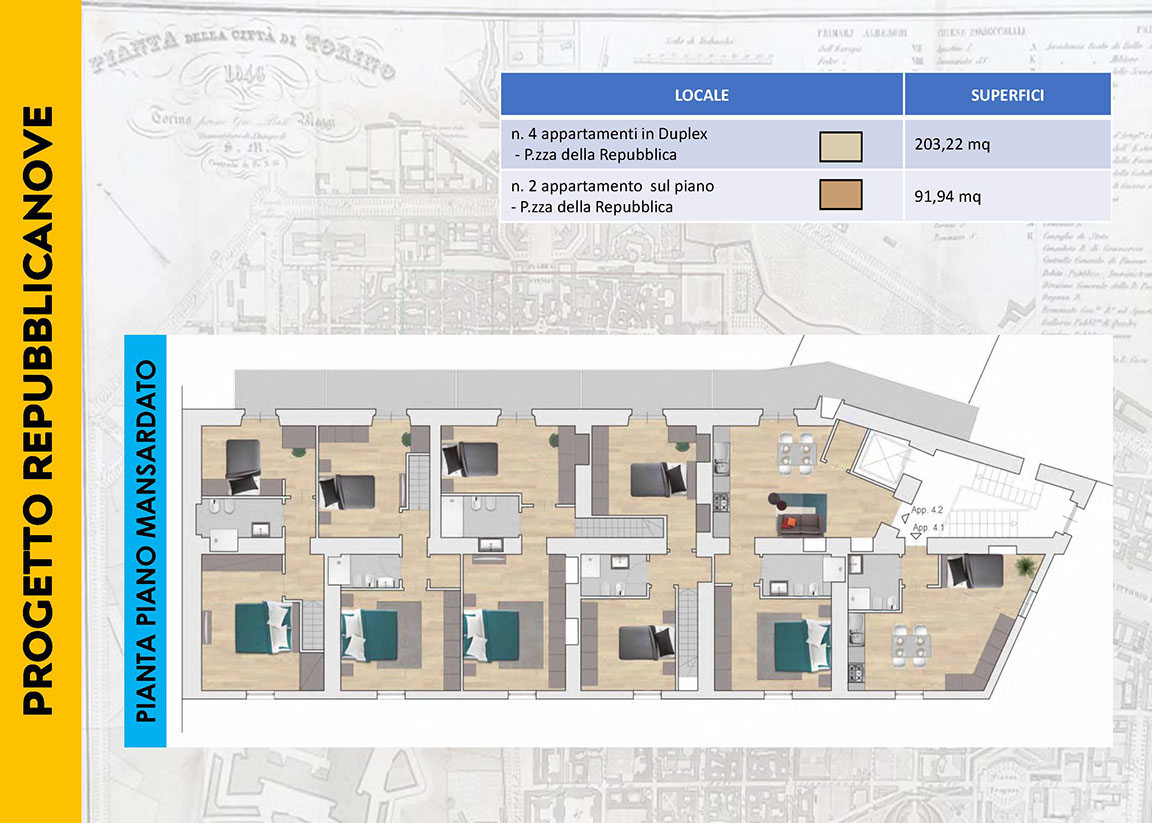Image resolution: width=1152 pixels, height=823 pixels.
Task: Click the LOCALE column header
Action: [x=701, y=96]
